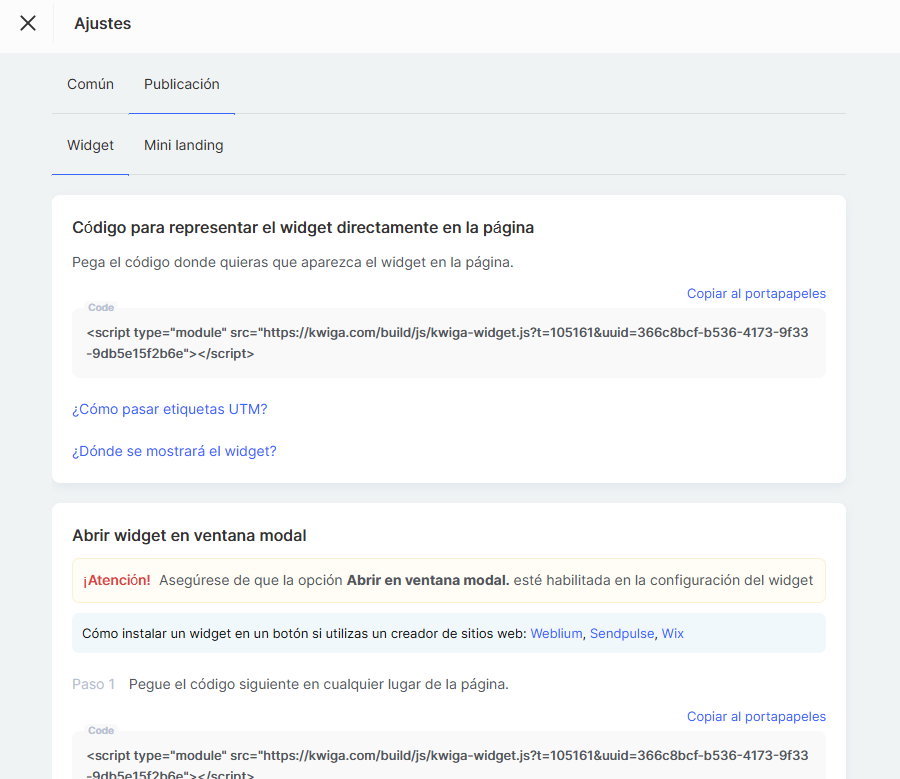900x779 pixels.
Task: Copy the Paso 1 modal code to clipboard
Action: [756, 716]
